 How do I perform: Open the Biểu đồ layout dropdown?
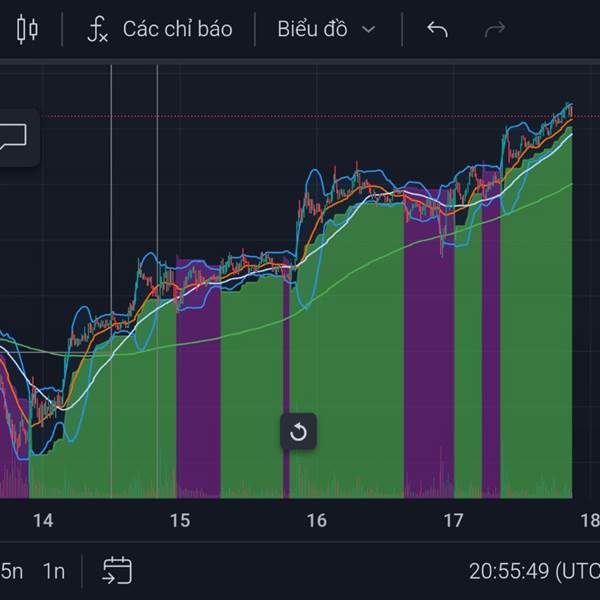tap(326, 29)
